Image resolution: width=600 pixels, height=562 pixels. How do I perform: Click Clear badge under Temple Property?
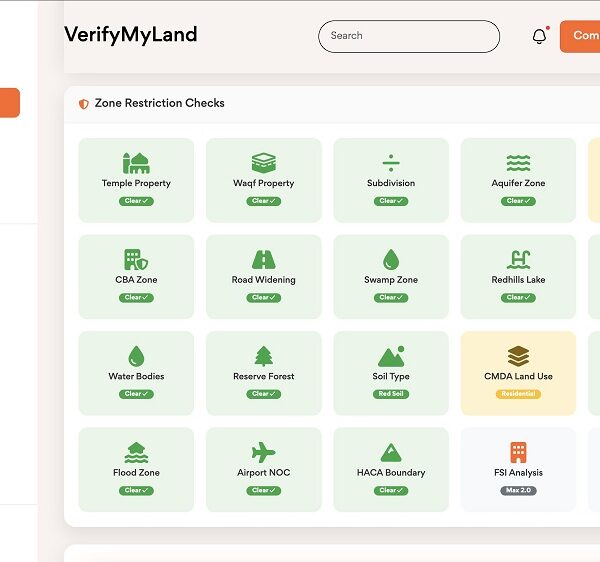coord(136,201)
